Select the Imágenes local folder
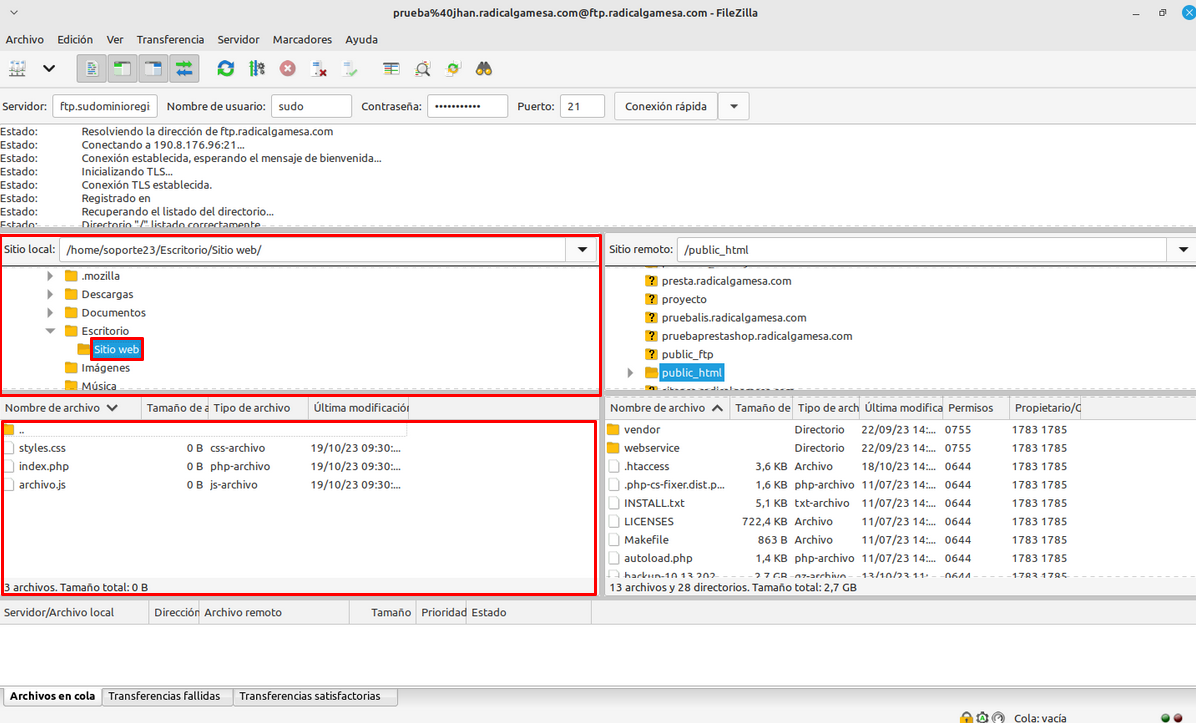 105,368
